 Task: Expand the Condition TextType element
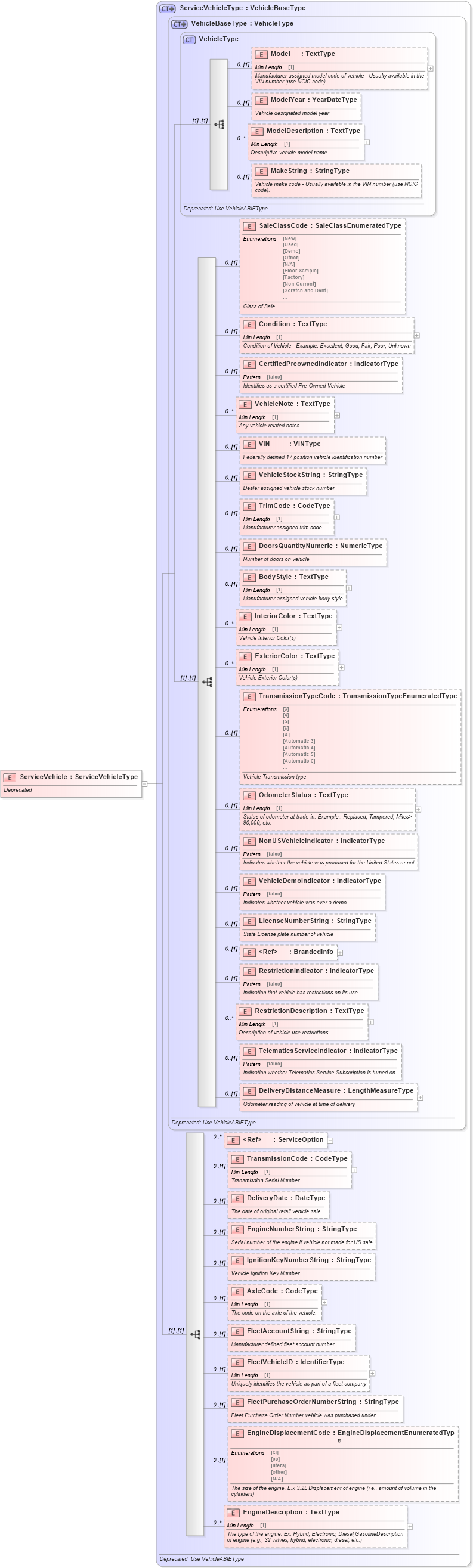(417, 336)
